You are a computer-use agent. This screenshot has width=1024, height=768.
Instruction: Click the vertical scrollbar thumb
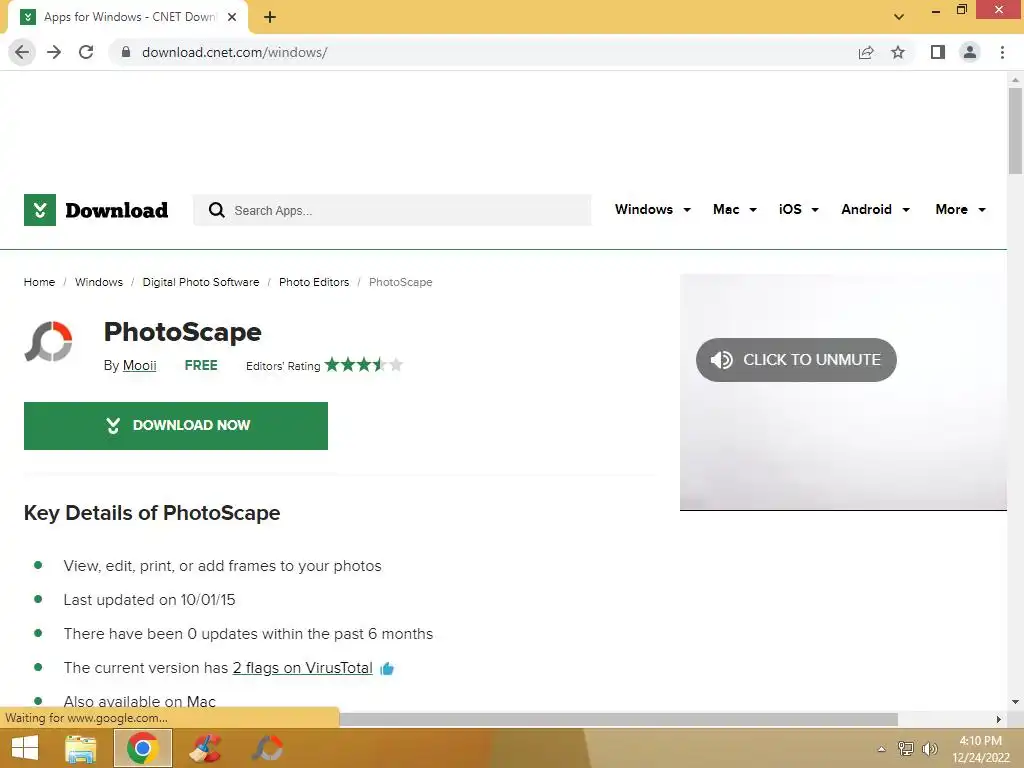click(x=1015, y=131)
